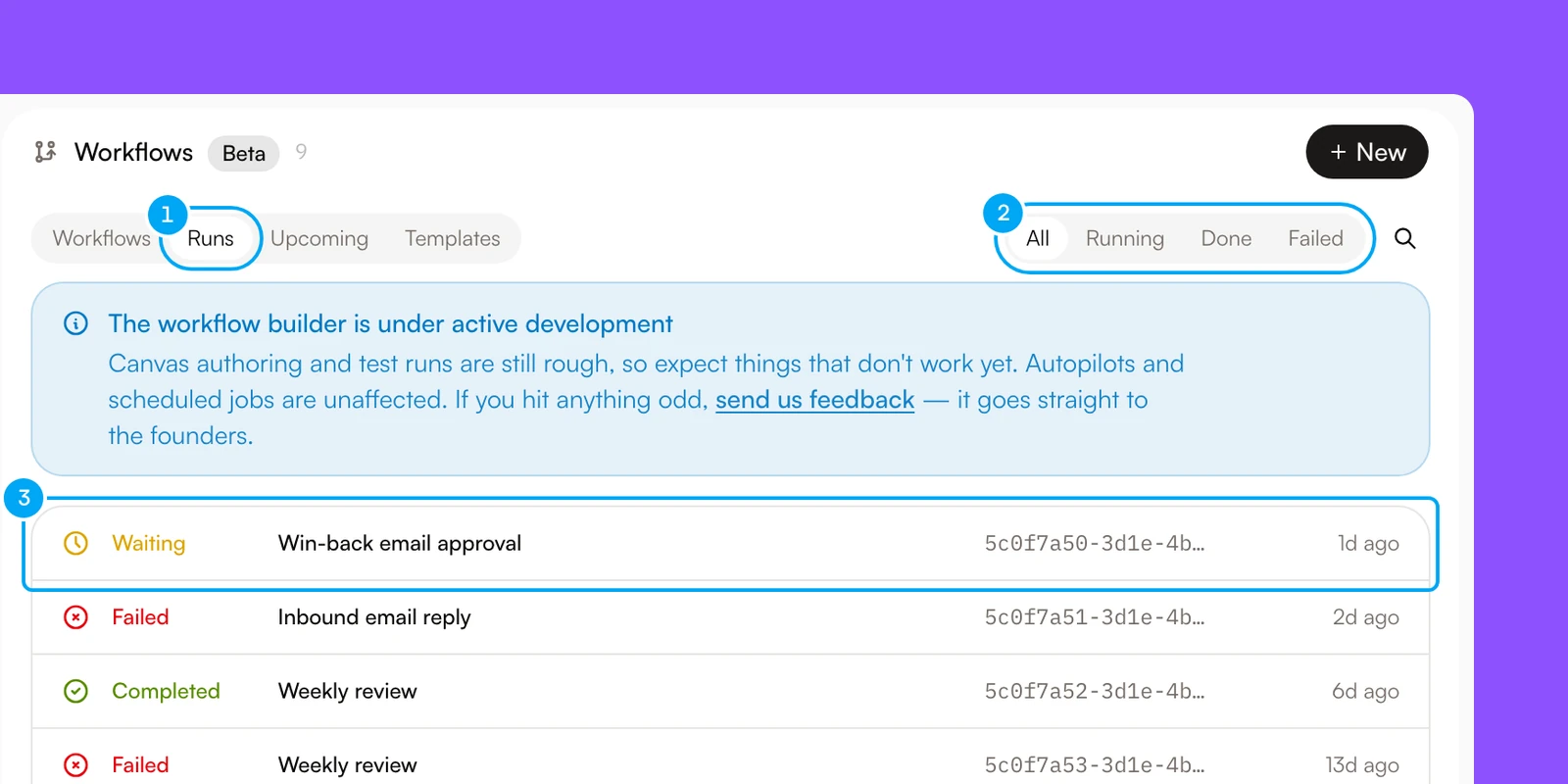Click the Workflows branch icon in header

tap(45, 152)
